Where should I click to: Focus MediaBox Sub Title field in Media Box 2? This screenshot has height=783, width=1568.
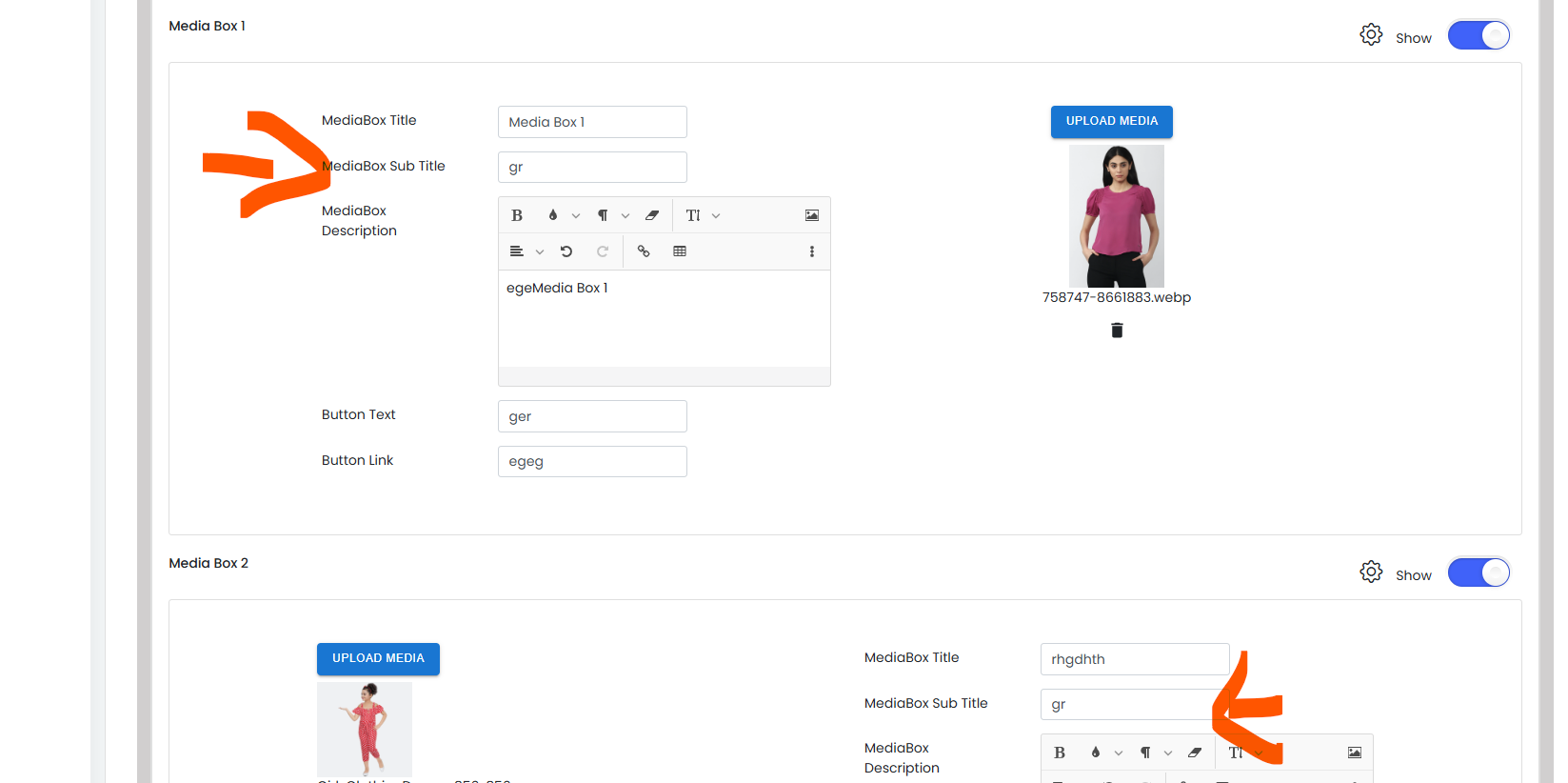pyautogui.click(x=1135, y=704)
